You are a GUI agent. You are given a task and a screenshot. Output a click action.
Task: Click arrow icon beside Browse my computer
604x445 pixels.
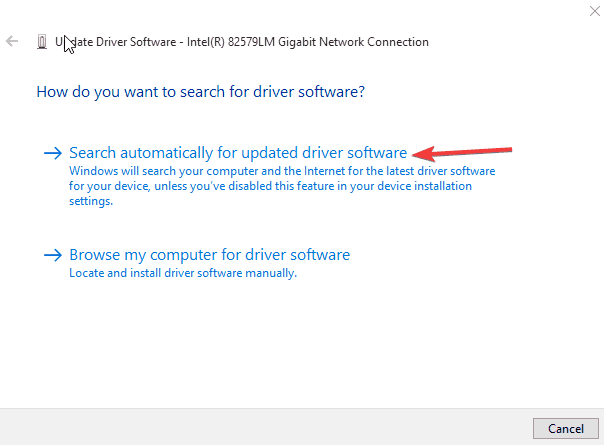53,255
